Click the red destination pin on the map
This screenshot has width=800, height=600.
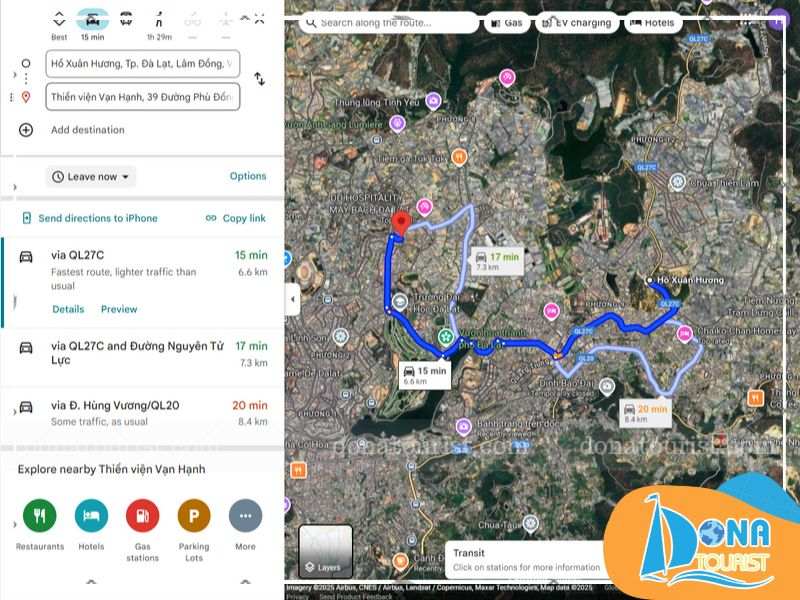click(401, 223)
